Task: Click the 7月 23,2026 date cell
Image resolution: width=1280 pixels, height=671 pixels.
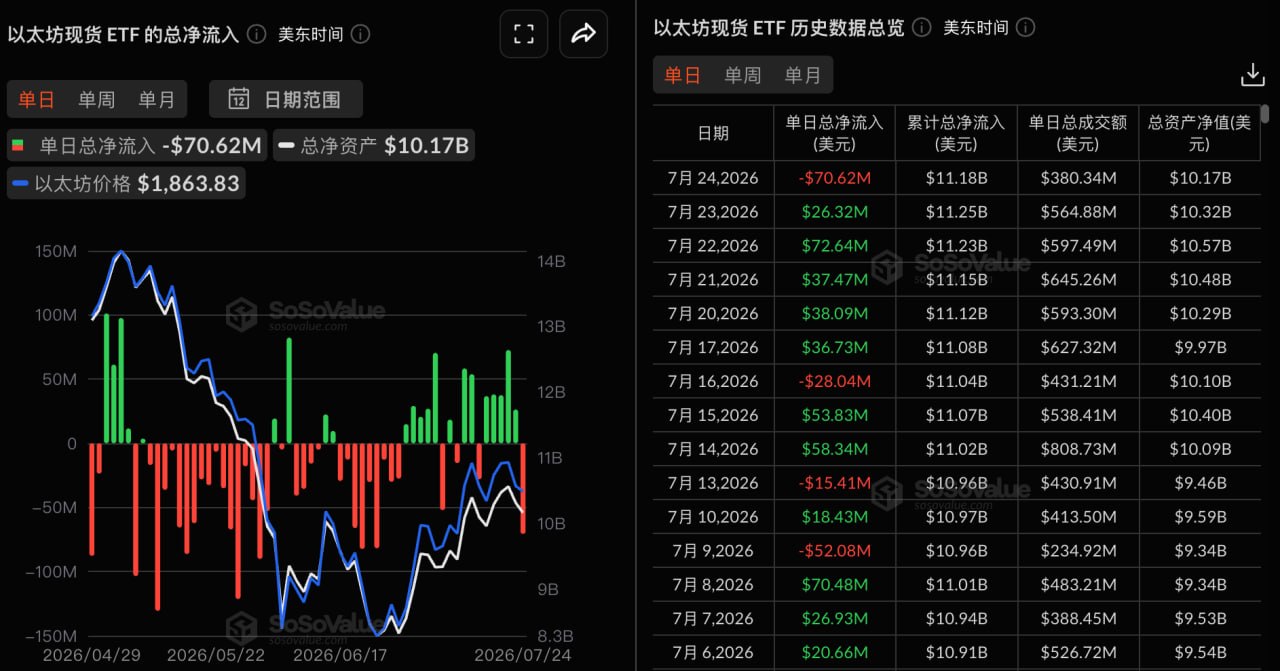Action: tap(713, 212)
